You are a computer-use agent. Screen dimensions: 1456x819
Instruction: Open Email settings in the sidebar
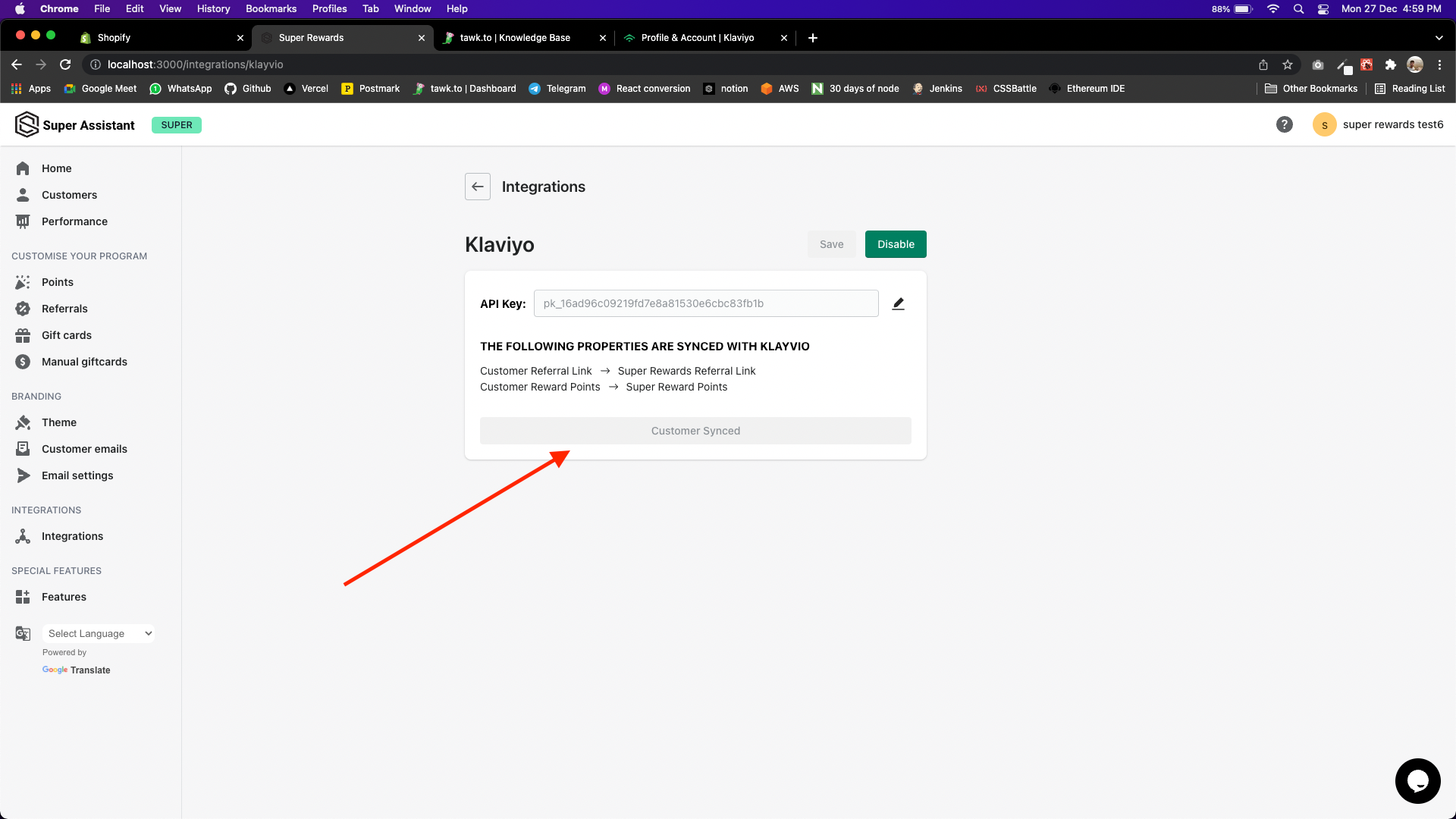[77, 475]
